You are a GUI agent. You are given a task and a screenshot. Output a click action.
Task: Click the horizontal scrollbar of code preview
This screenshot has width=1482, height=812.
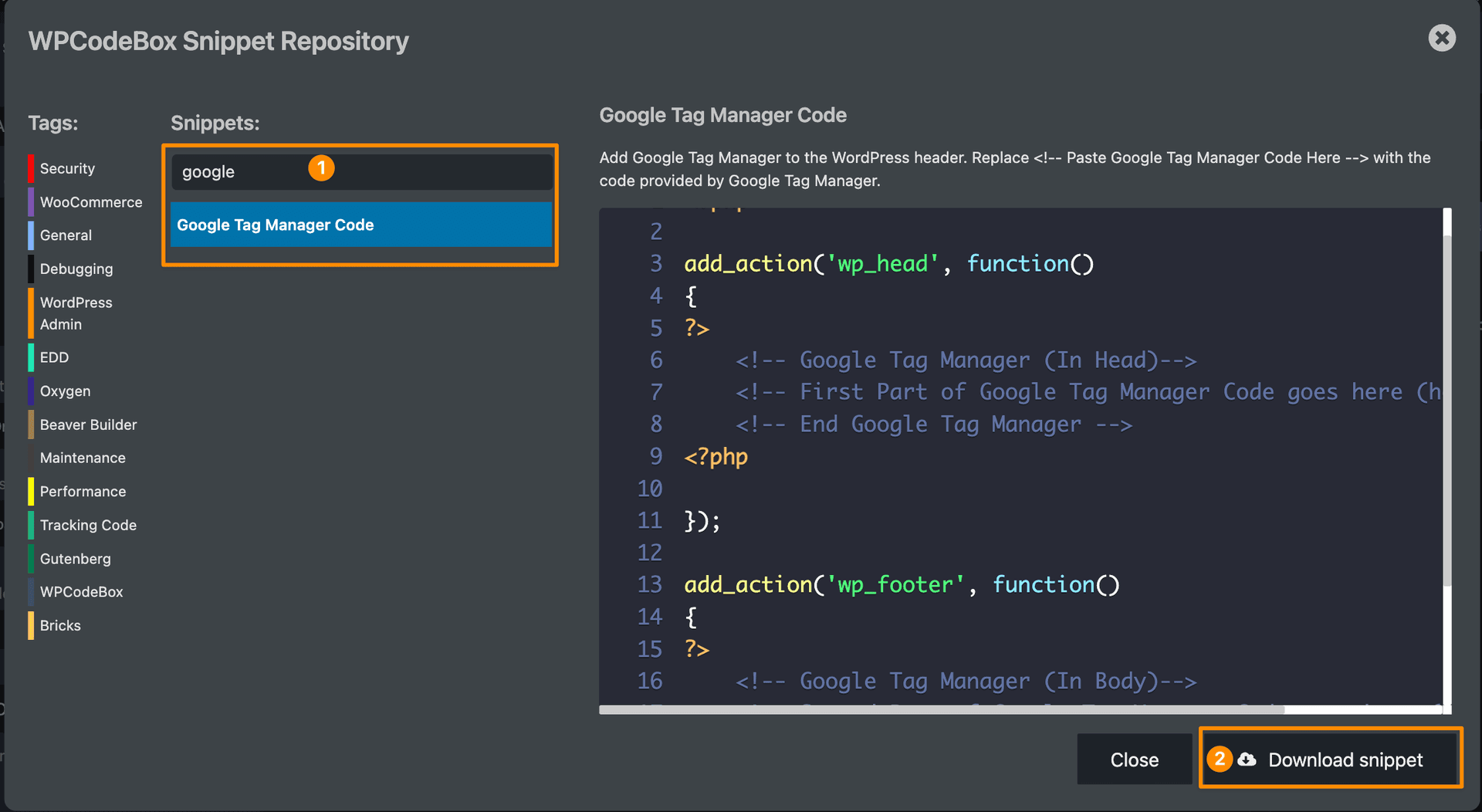tap(942, 709)
